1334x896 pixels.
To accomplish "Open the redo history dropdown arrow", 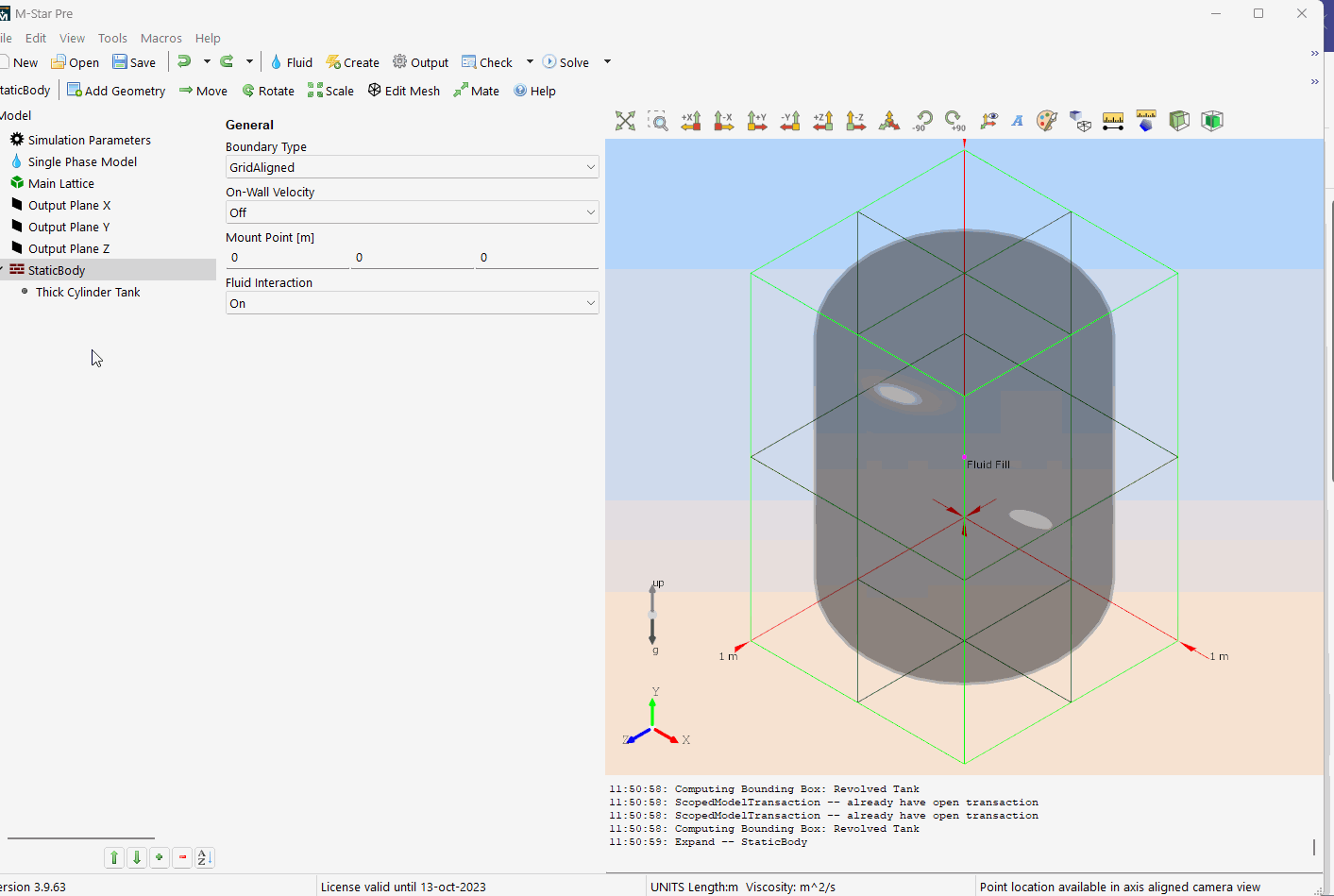I will [249, 62].
